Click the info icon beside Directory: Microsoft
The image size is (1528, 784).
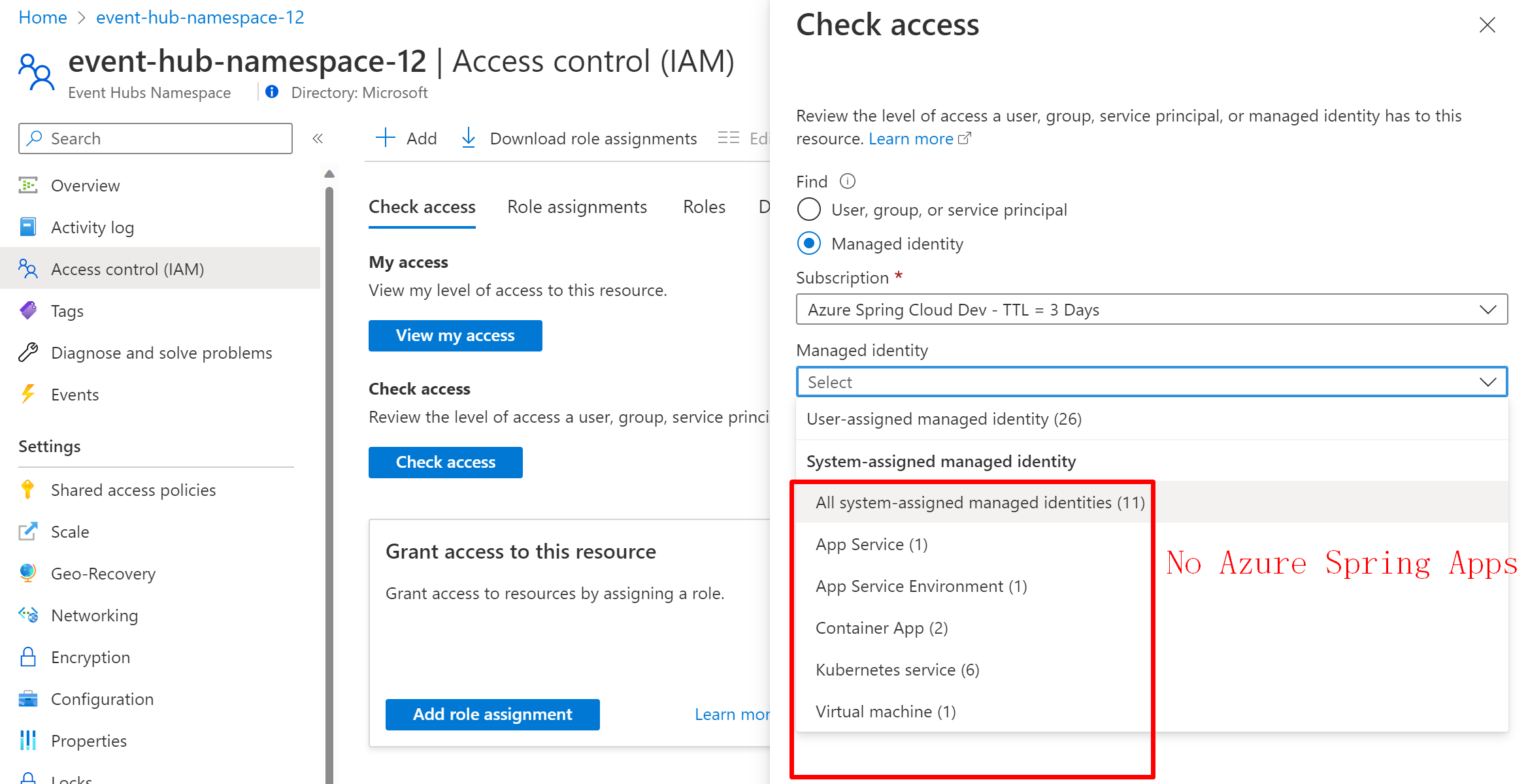pyautogui.click(x=272, y=92)
